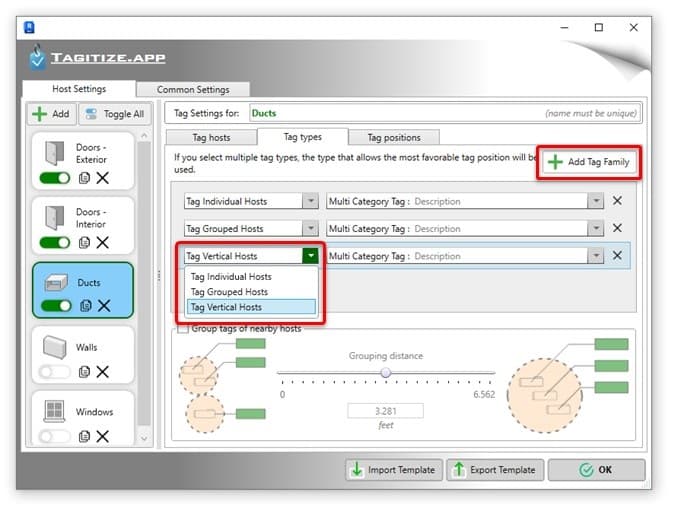Click Add Tag Family button

(x=589, y=162)
